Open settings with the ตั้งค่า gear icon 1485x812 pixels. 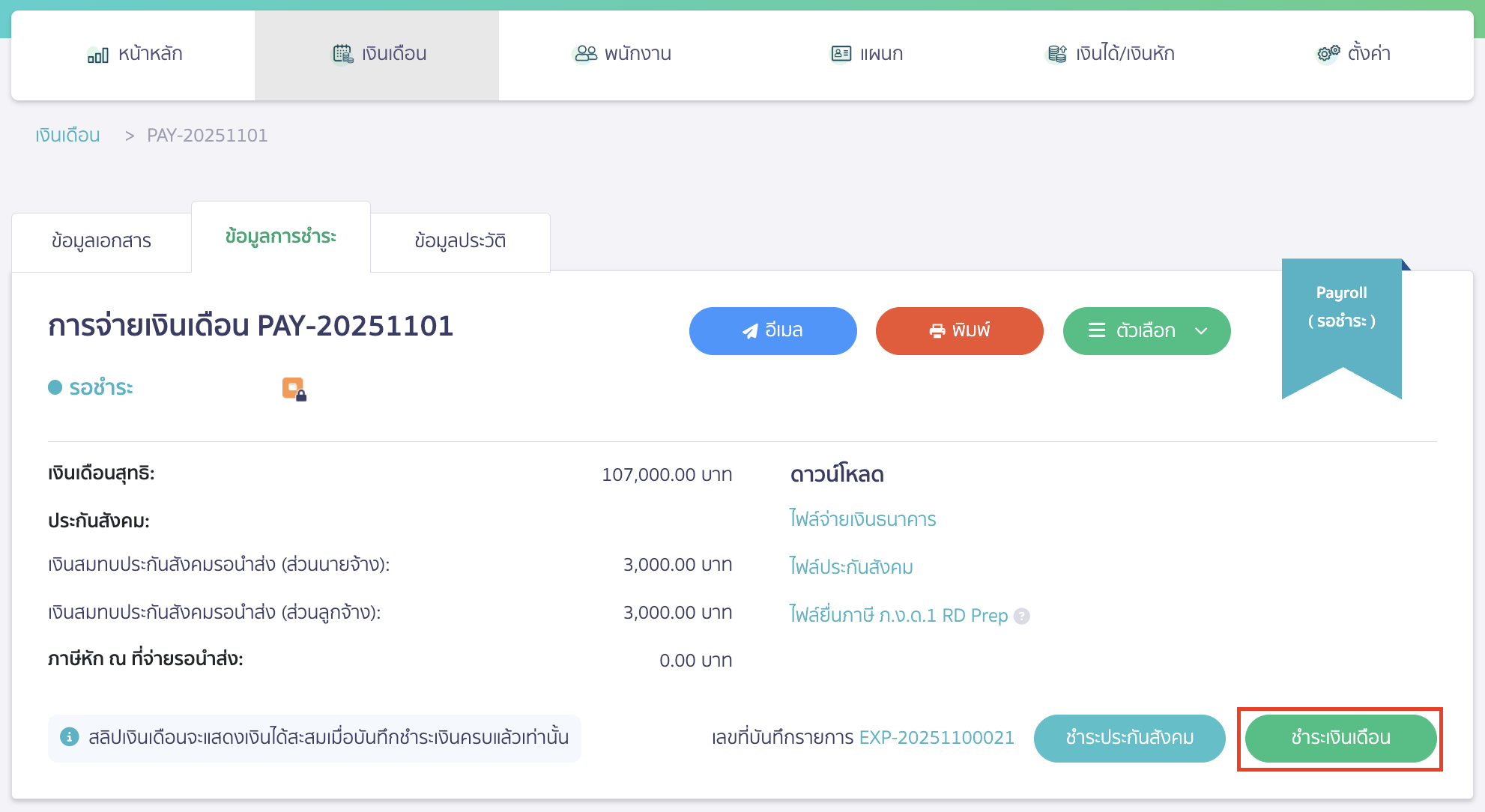(1327, 53)
